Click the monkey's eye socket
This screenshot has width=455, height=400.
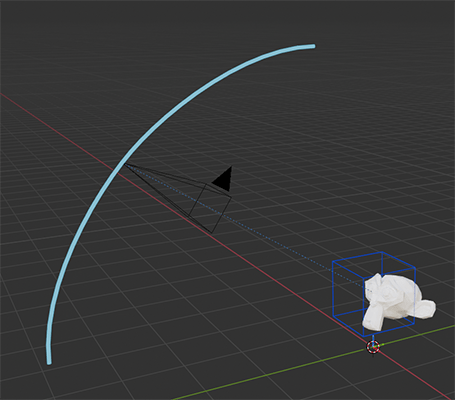[x=389, y=294]
